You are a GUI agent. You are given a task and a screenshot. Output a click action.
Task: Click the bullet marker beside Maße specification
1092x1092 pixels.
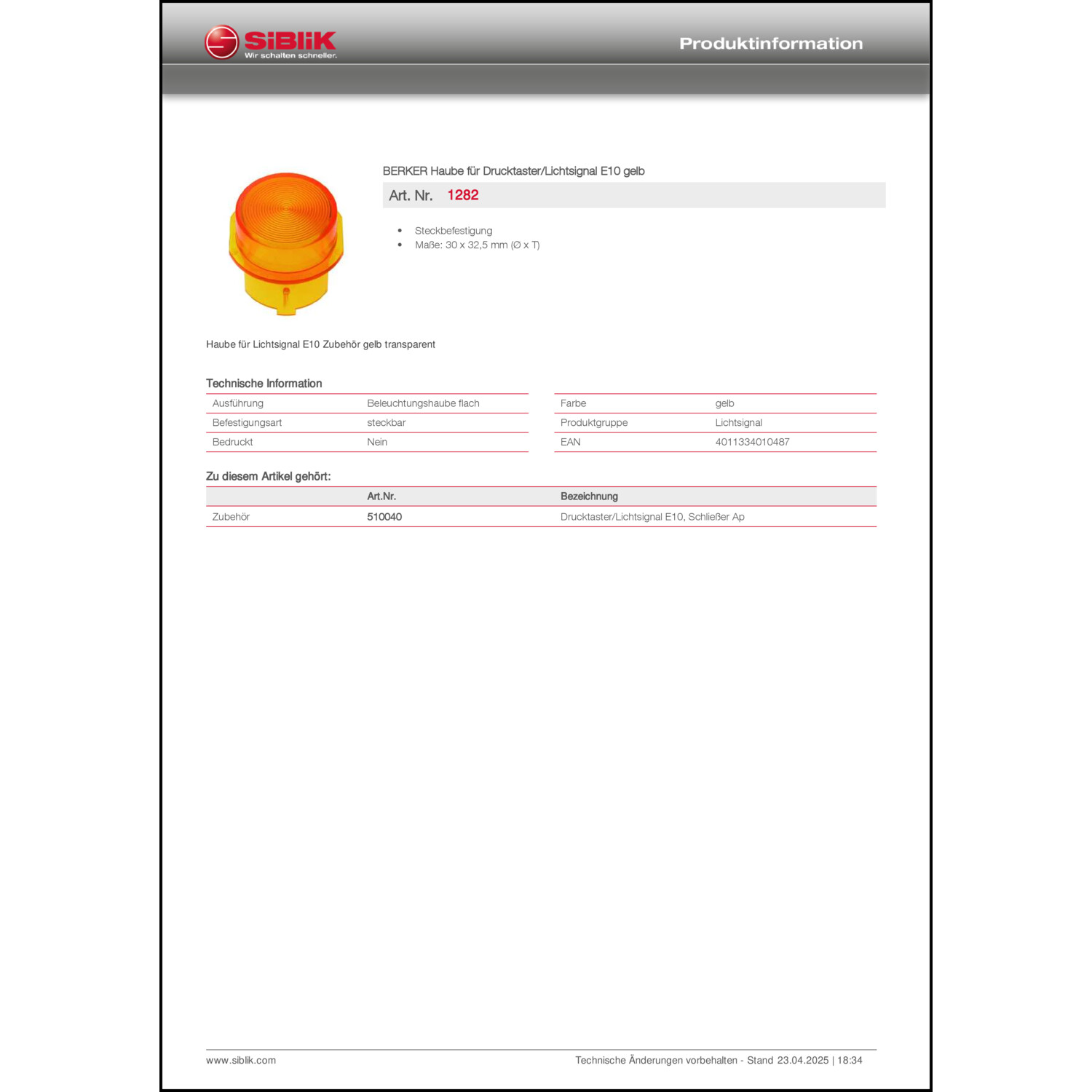[x=400, y=245]
